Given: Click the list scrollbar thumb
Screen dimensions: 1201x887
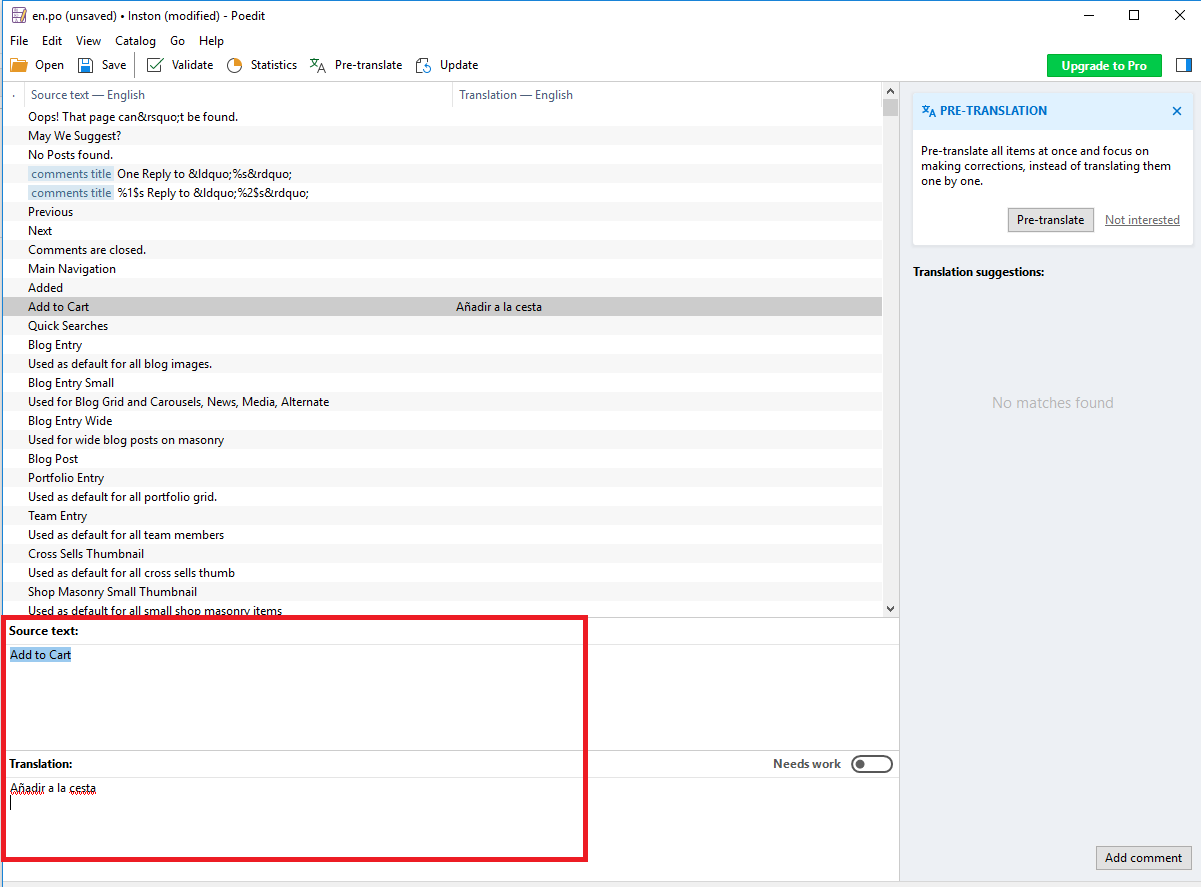Looking at the screenshot, I should (x=890, y=108).
